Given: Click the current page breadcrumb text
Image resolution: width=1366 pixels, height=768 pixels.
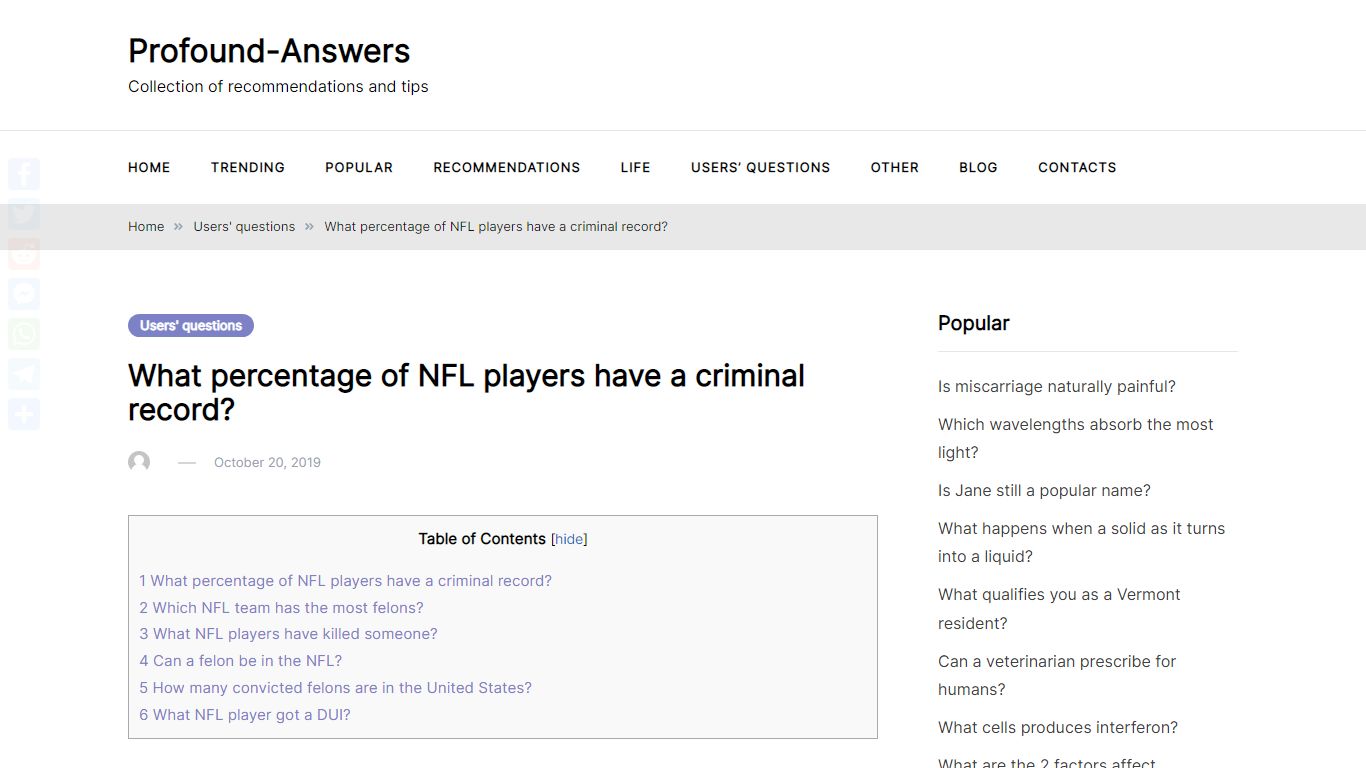Looking at the screenshot, I should coord(496,227).
